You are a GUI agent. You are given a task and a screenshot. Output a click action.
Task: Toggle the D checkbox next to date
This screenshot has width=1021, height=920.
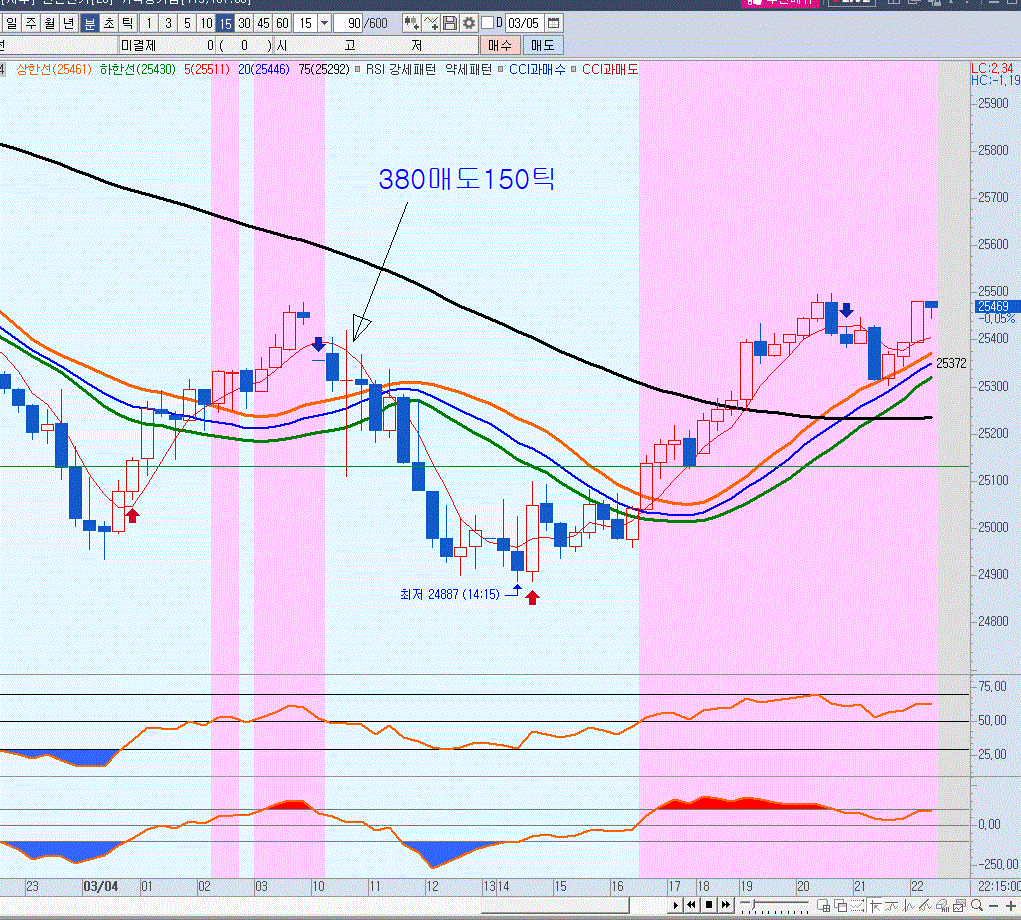[487, 23]
